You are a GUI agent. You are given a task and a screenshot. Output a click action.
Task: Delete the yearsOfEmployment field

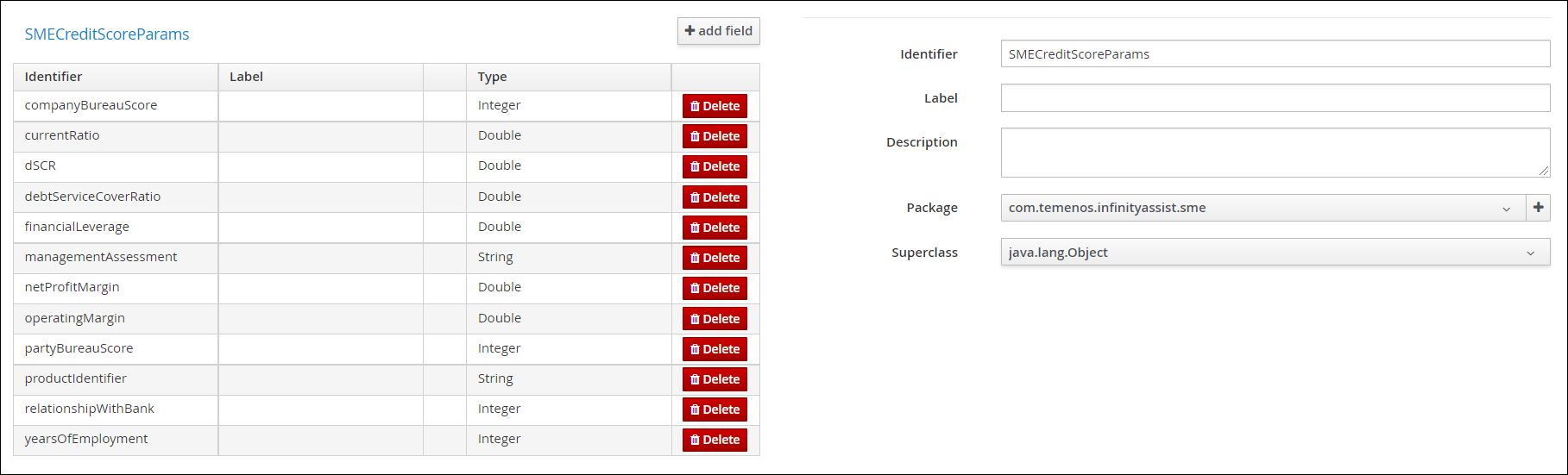(x=715, y=440)
